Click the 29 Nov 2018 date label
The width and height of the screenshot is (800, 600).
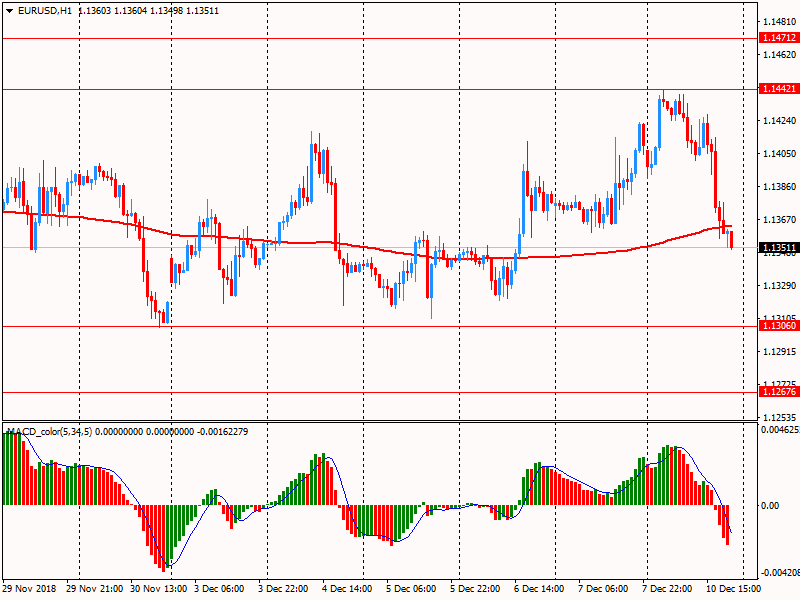tap(30, 589)
